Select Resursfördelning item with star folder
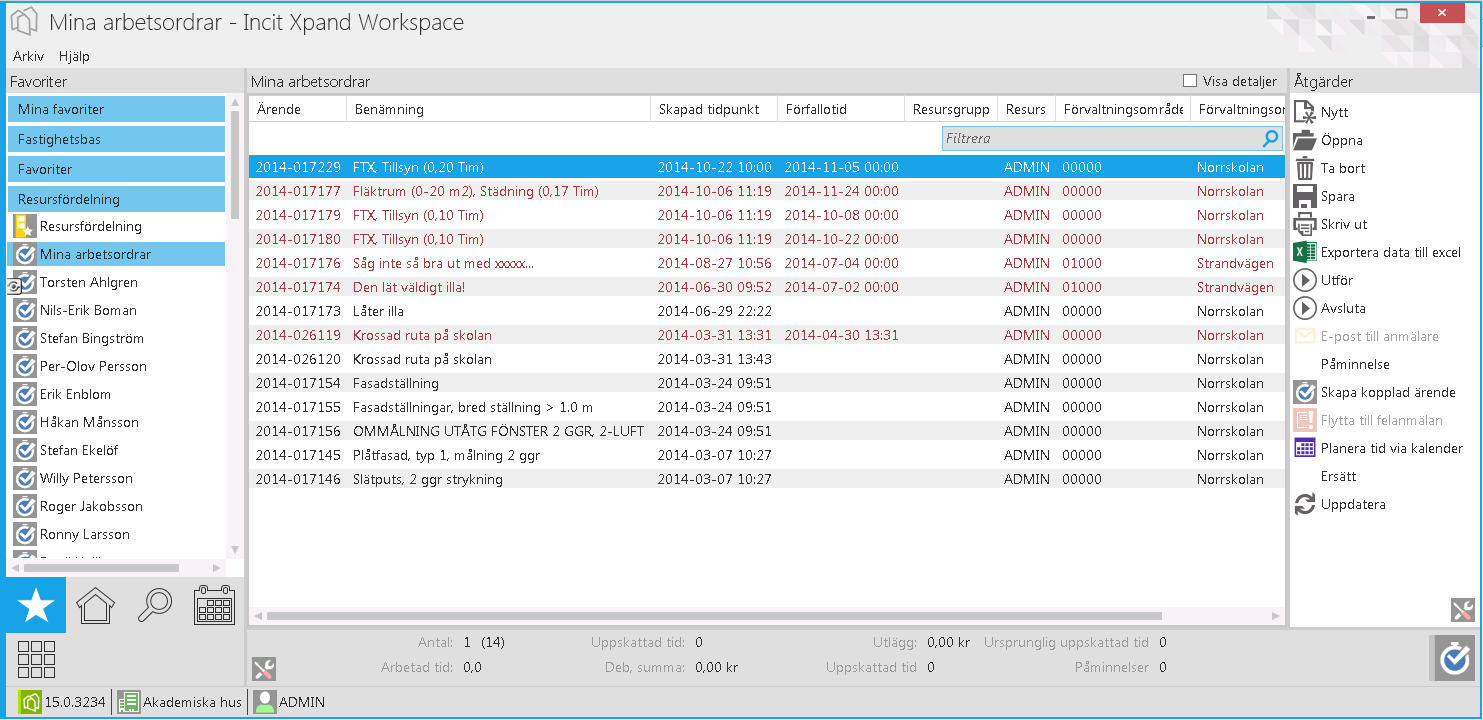This screenshot has height=720, width=1483. coord(116,226)
